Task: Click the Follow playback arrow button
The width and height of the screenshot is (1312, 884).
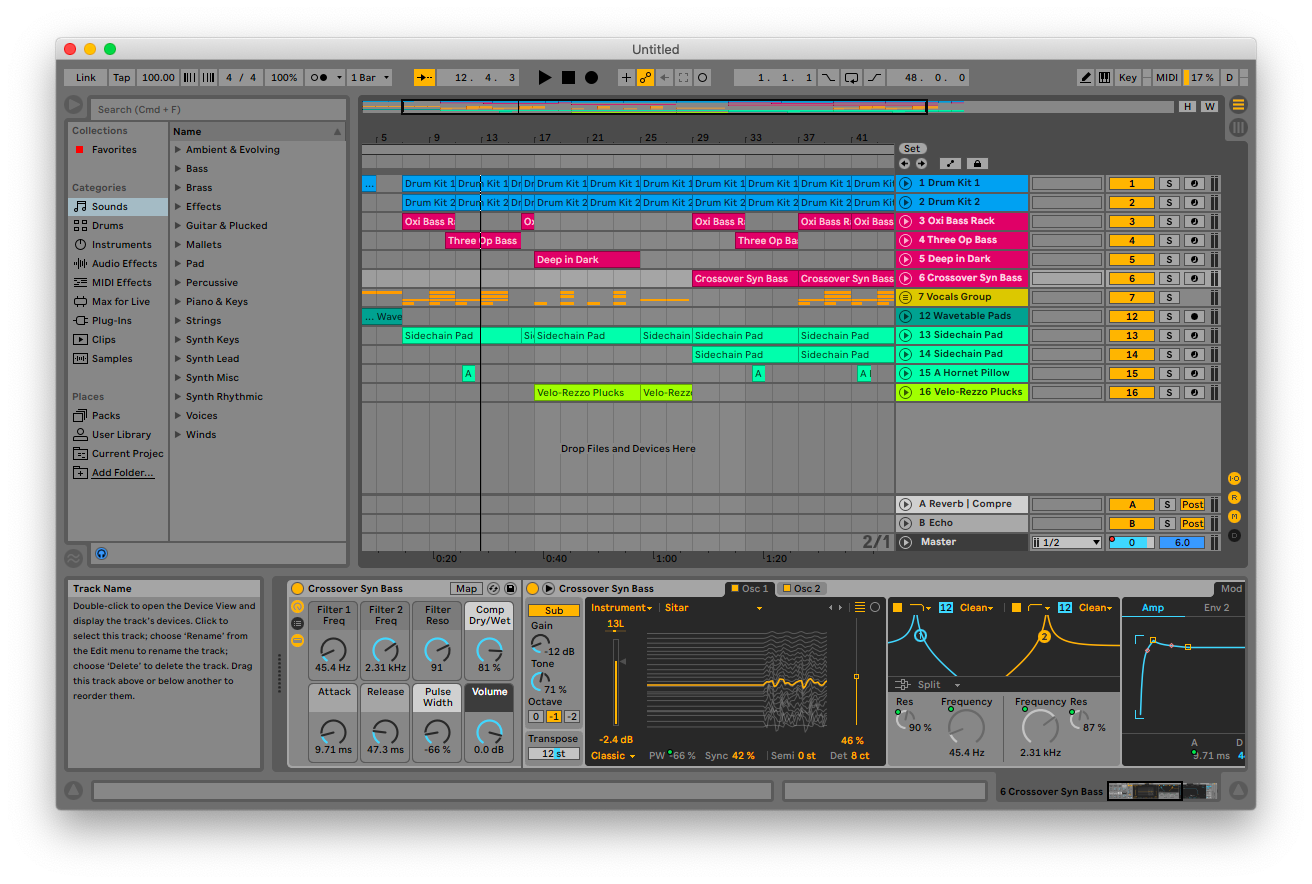Action: click(x=424, y=77)
